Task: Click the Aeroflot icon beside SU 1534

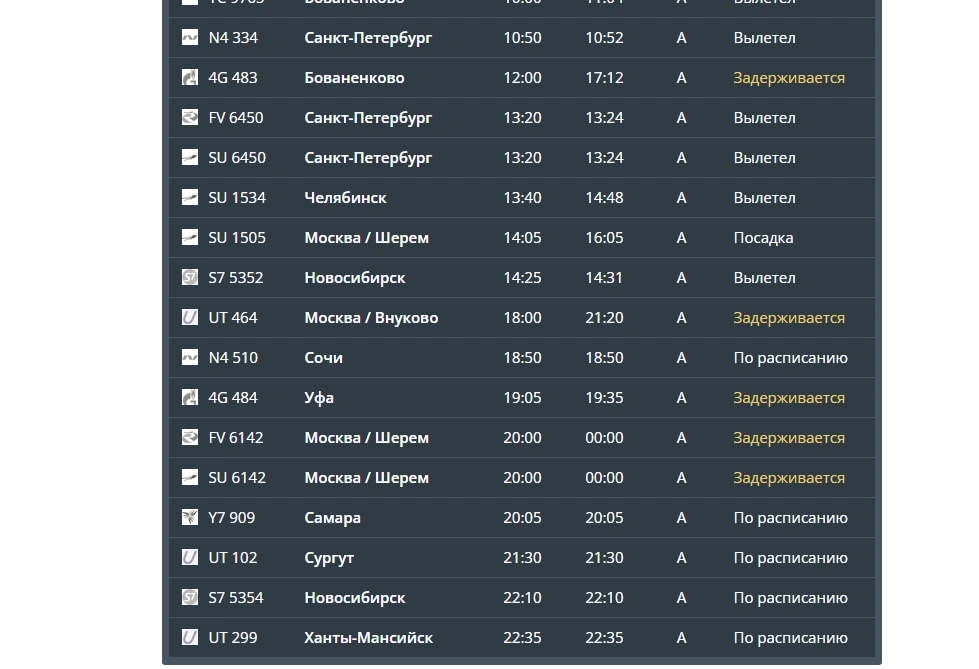Action: point(190,197)
